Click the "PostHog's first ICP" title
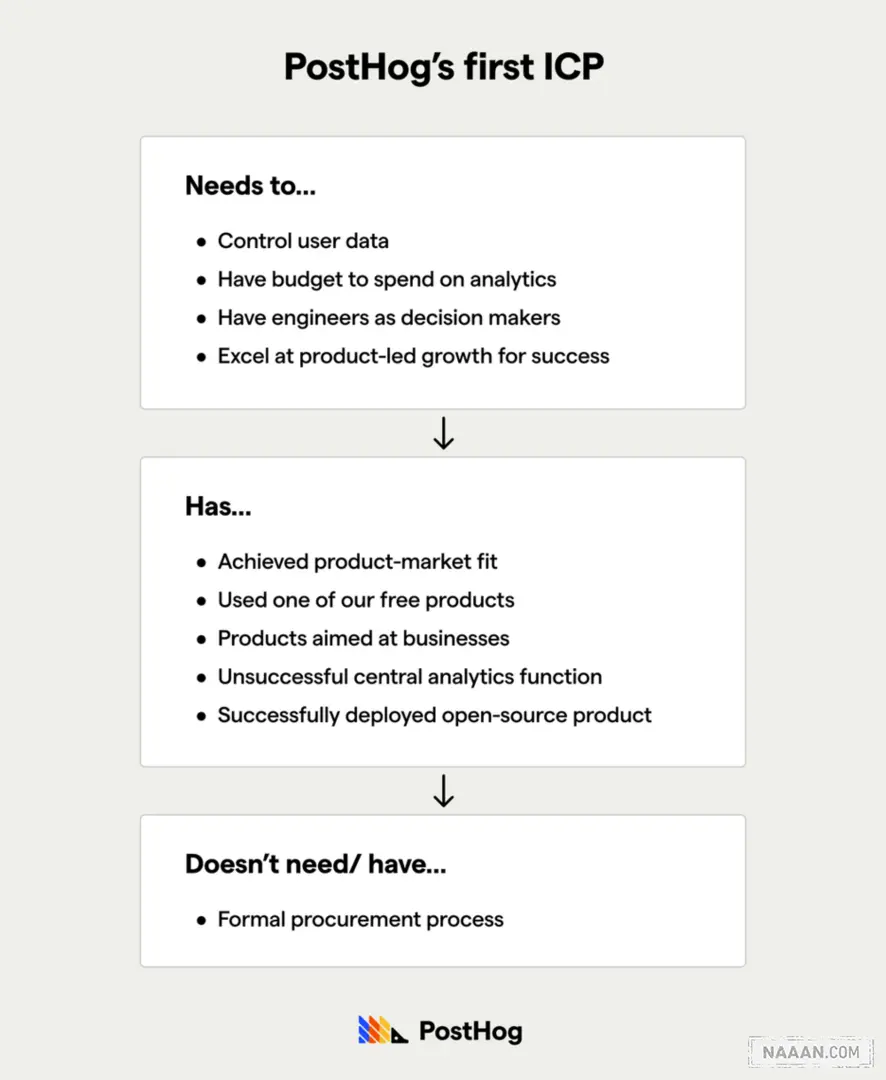The height and width of the screenshot is (1080, 886). 443,67
